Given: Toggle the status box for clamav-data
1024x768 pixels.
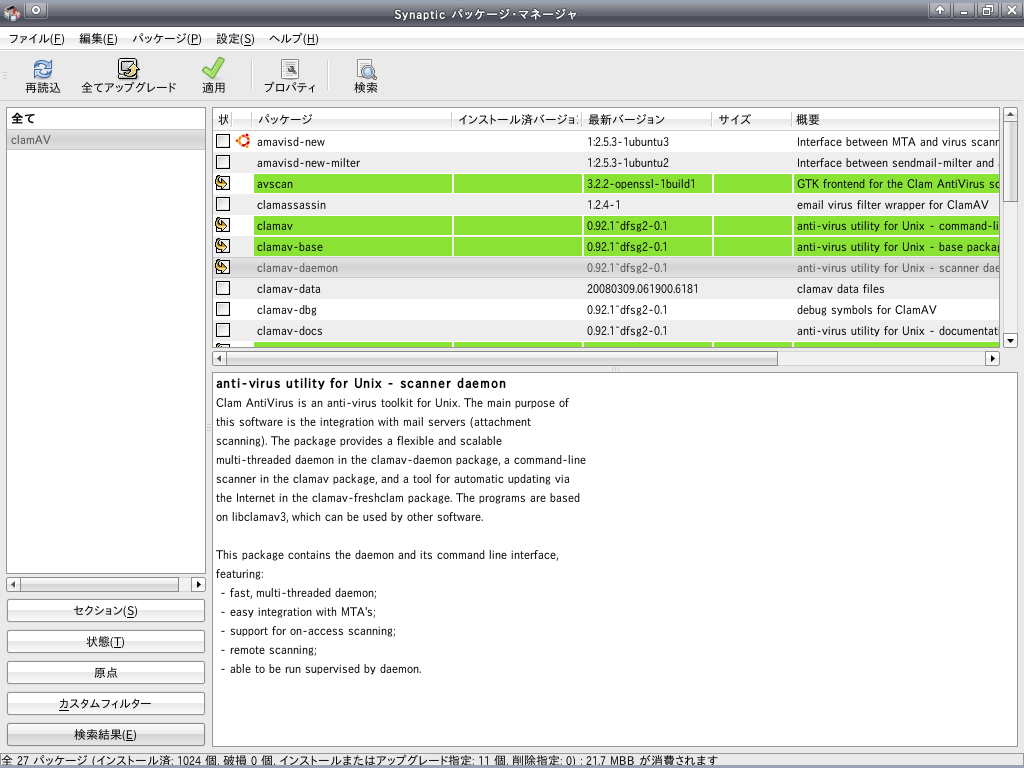Looking at the screenshot, I should click(x=223, y=288).
